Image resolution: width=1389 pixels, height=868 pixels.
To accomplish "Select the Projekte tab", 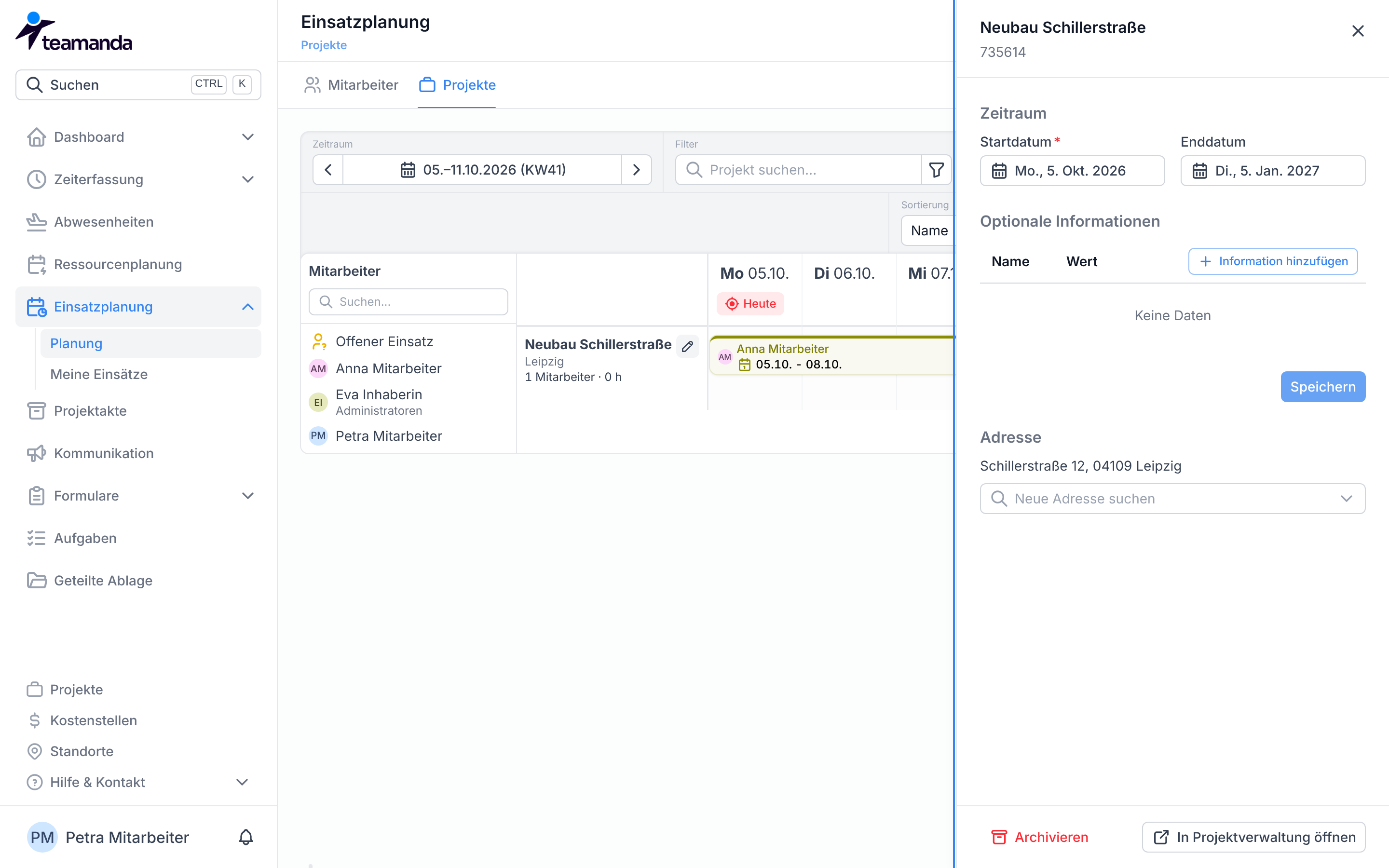I will 457,85.
